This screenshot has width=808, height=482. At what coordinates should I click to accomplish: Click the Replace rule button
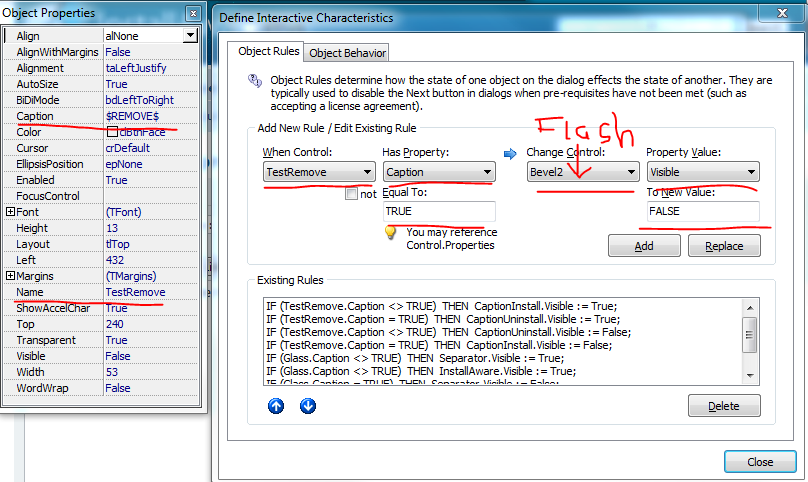point(724,246)
